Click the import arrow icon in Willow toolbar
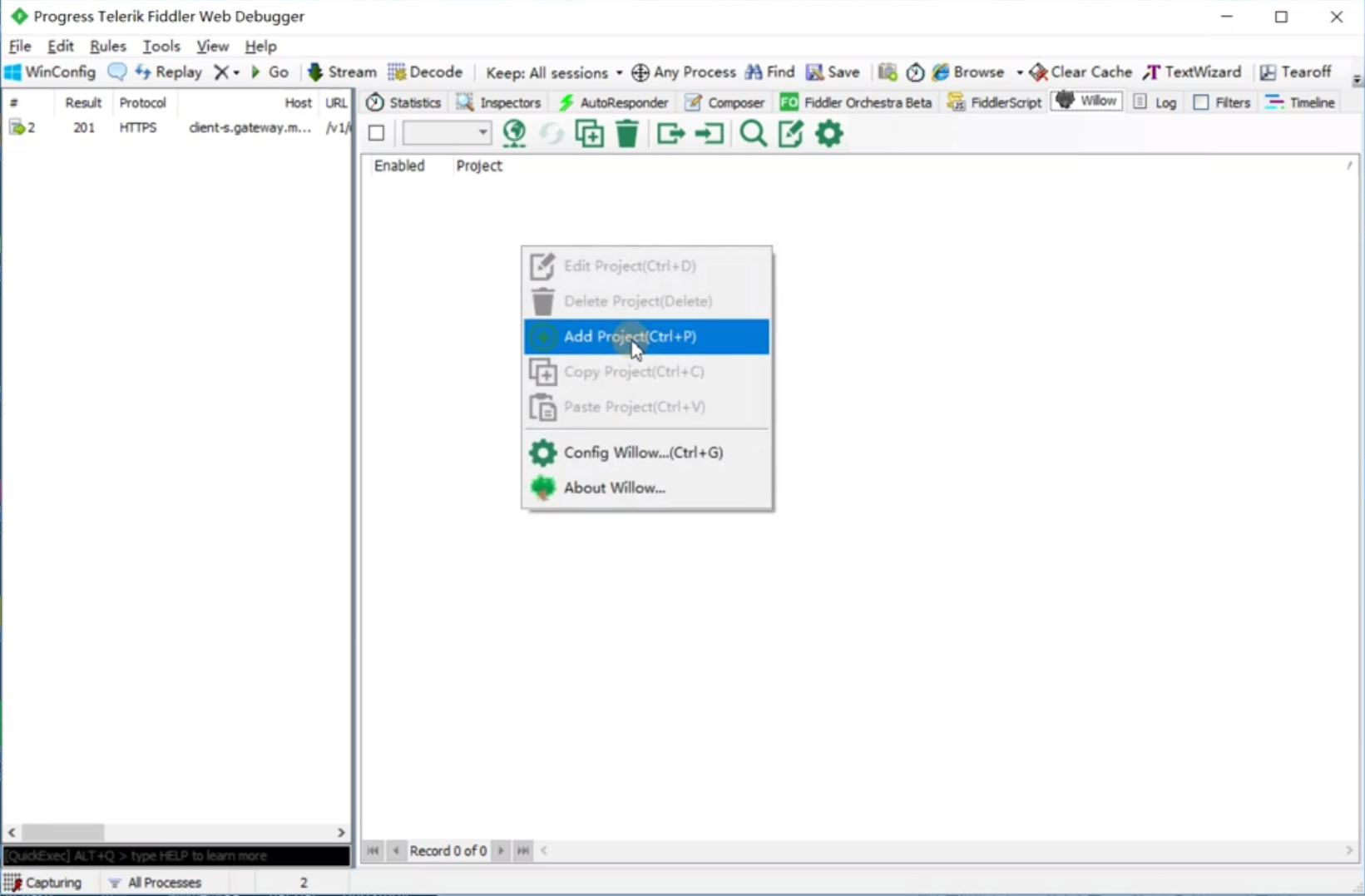1365x896 pixels. pyautogui.click(x=710, y=133)
